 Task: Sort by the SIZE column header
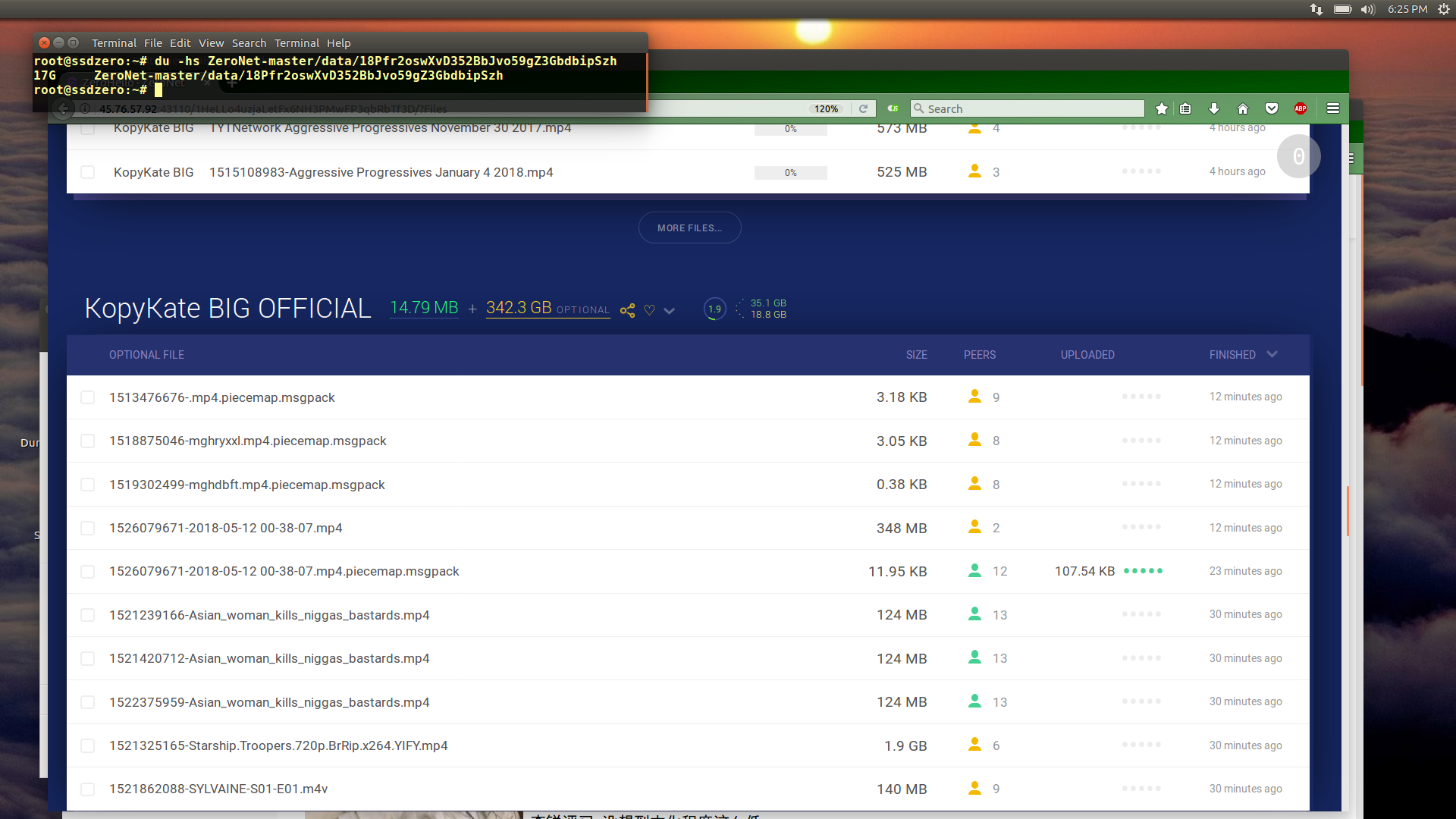point(916,355)
